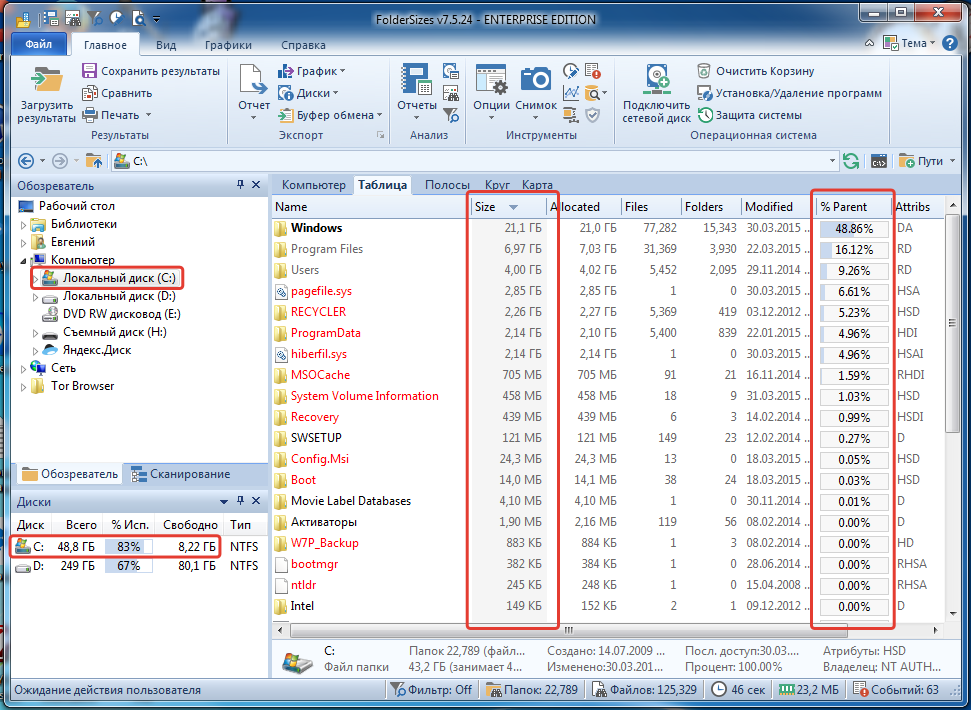The height and width of the screenshot is (710, 971).
Task: Open the address bar path dropdown arrow
Action: pyautogui.click(x=832, y=161)
